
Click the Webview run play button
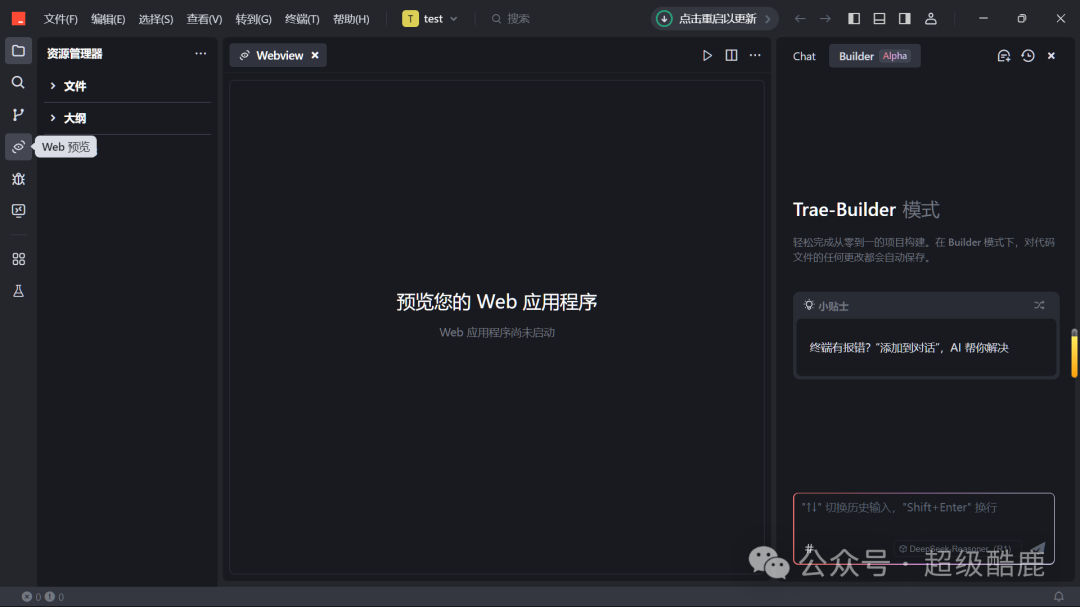point(707,55)
